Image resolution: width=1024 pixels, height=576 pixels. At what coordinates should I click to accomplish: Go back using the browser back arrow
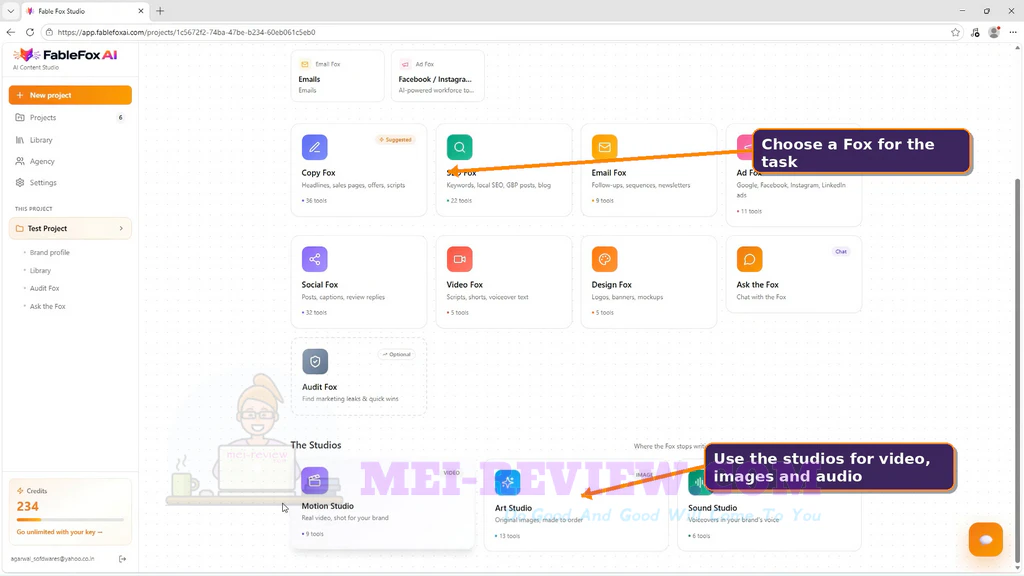[x=10, y=32]
